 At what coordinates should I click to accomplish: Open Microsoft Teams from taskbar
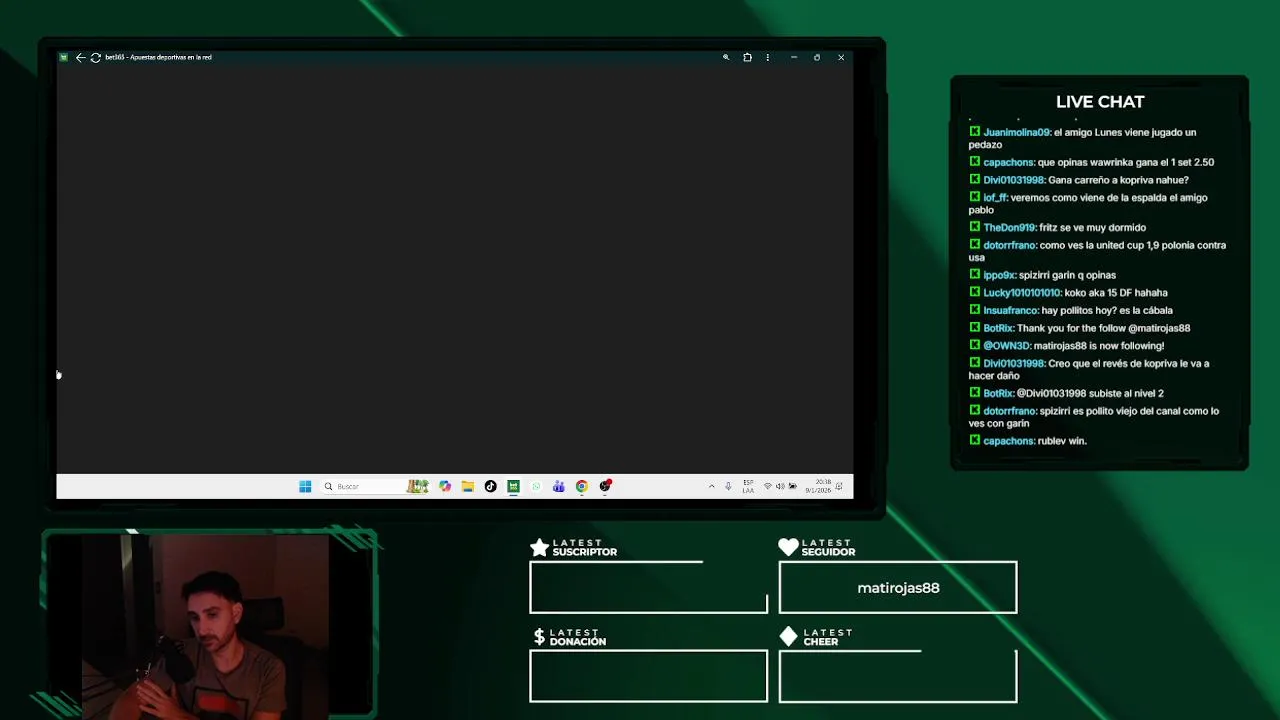pyautogui.click(x=558, y=486)
